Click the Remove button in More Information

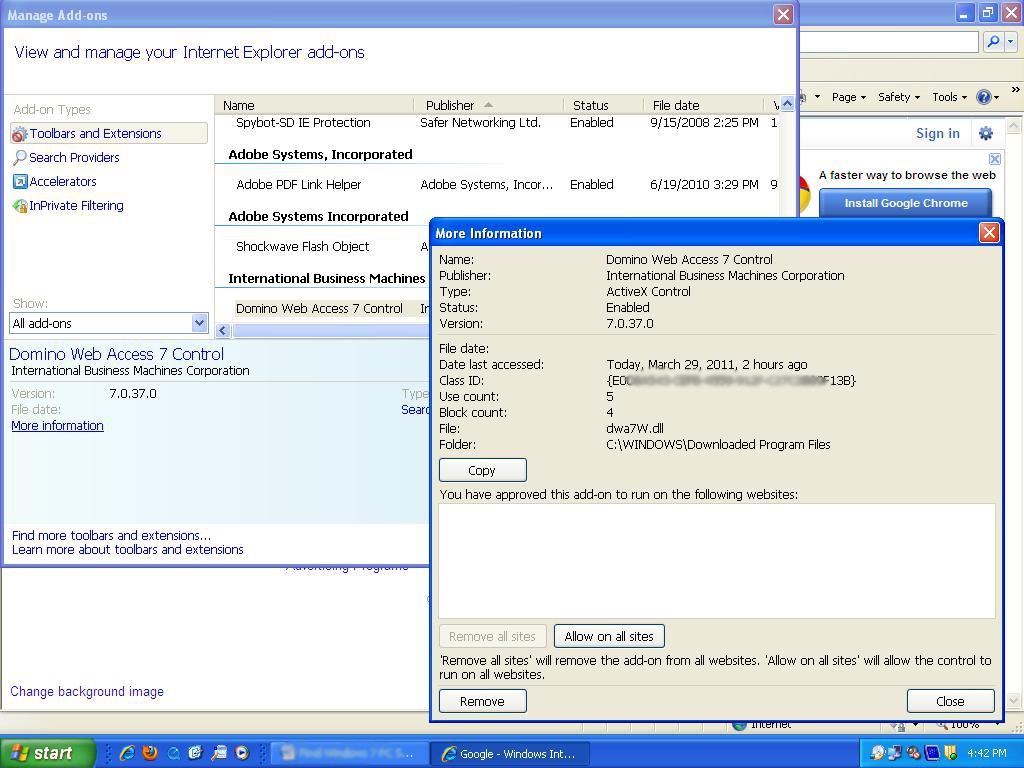[x=483, y=701]
